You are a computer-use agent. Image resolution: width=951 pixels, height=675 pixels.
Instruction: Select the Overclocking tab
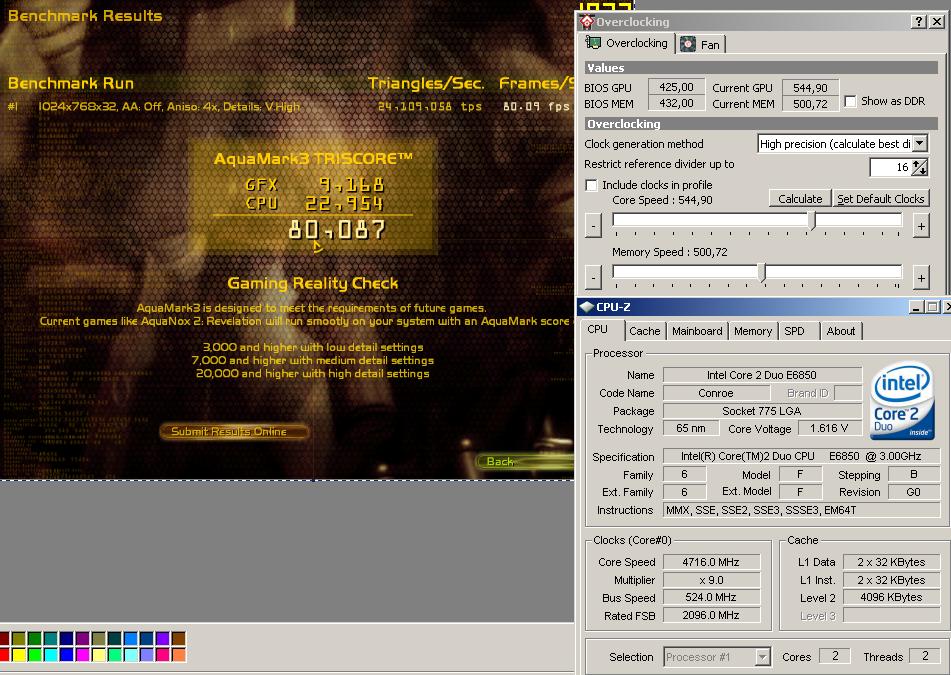coord(627,43)
